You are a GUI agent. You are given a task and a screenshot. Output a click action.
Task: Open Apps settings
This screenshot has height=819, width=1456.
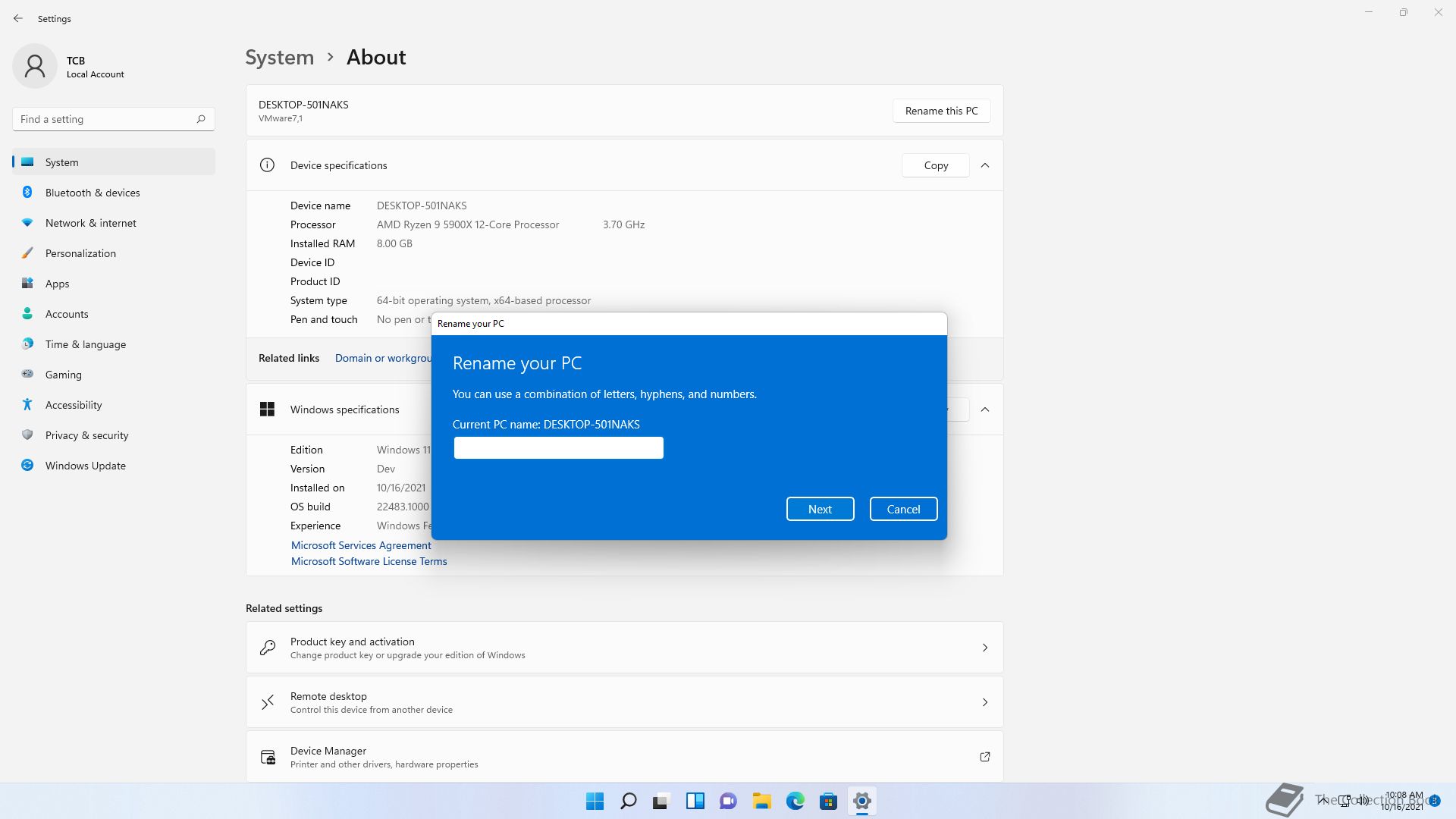(114, 284)
